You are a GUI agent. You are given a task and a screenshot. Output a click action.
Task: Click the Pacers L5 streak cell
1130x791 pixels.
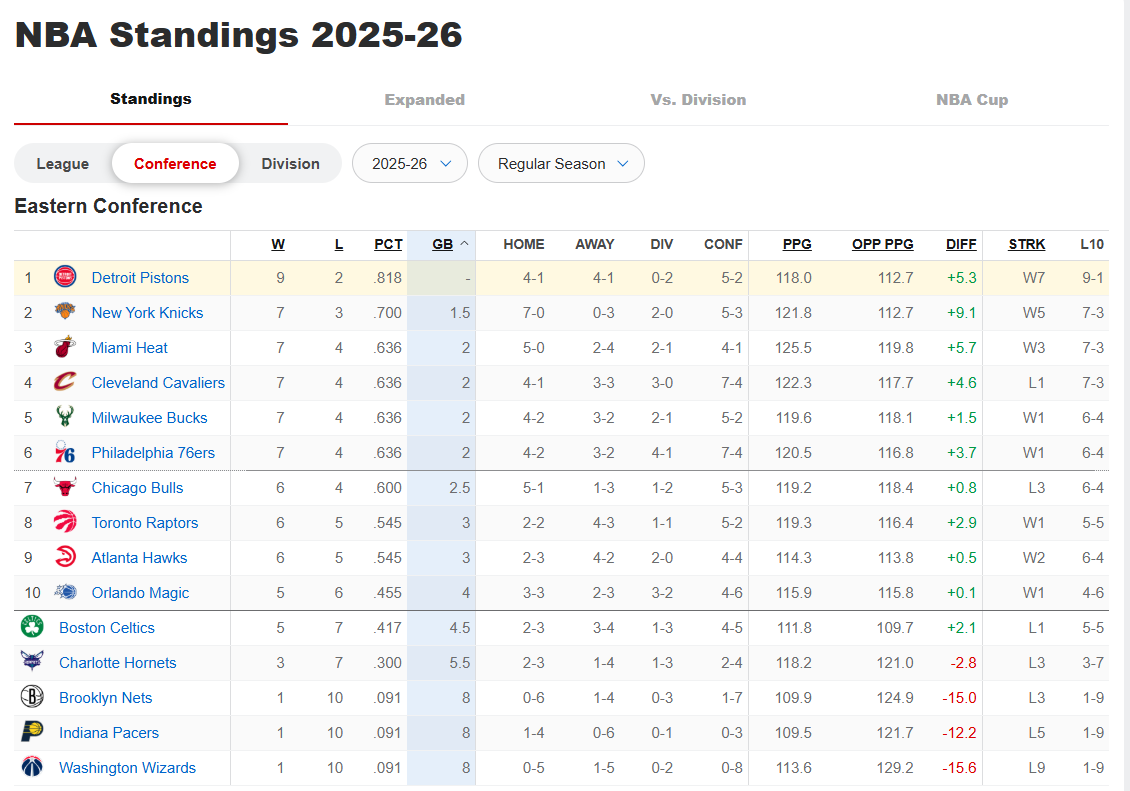click(x=1036, y=733)
